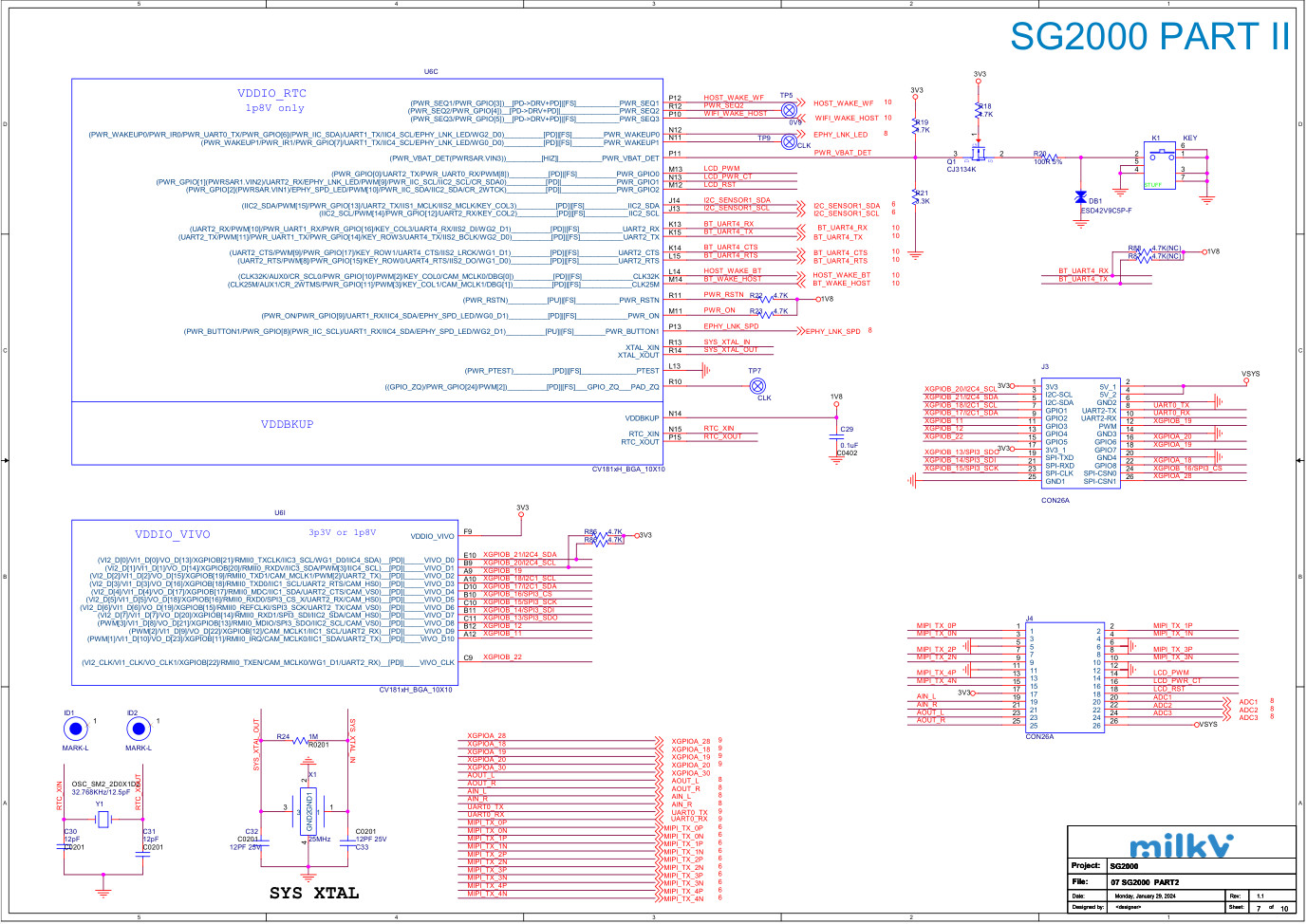The image size is (1307, 924).
Task: Select the file name "07 SG2000 PART2"
Action: 1146,882
